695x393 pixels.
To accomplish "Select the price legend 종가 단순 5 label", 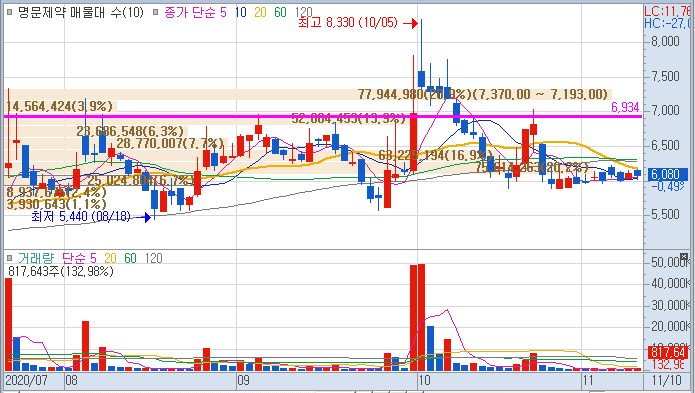I will pos(195,12).
